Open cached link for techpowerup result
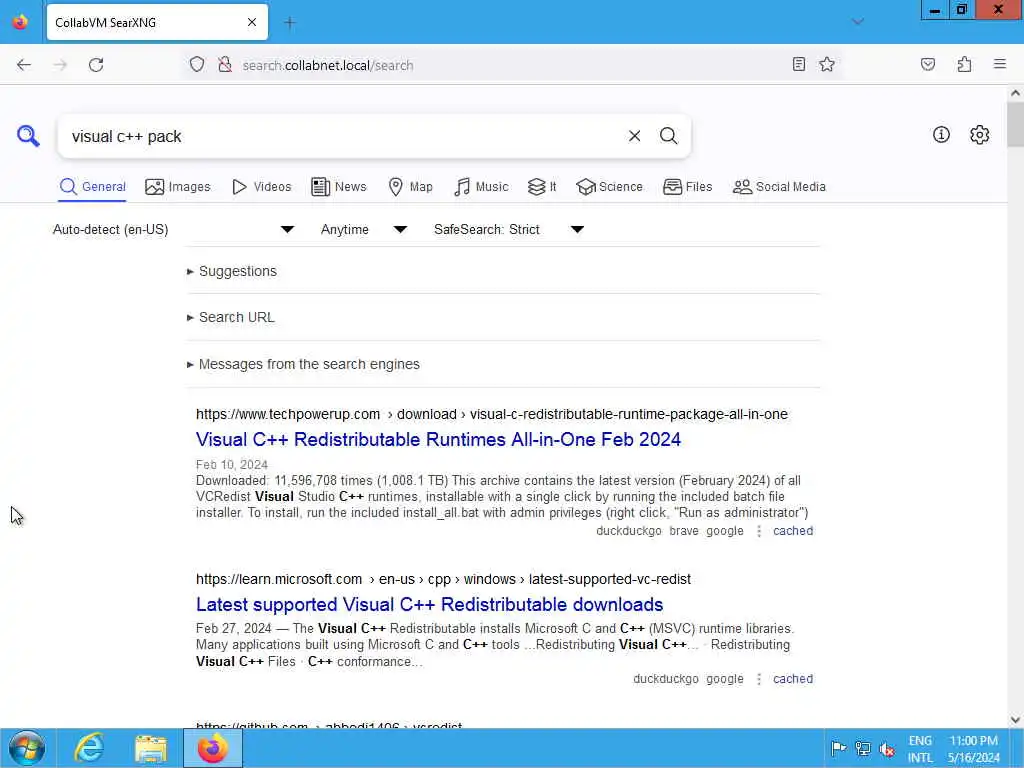This screenshot has width=1024, height=768. pyautogui.click(x=793, y=531)
